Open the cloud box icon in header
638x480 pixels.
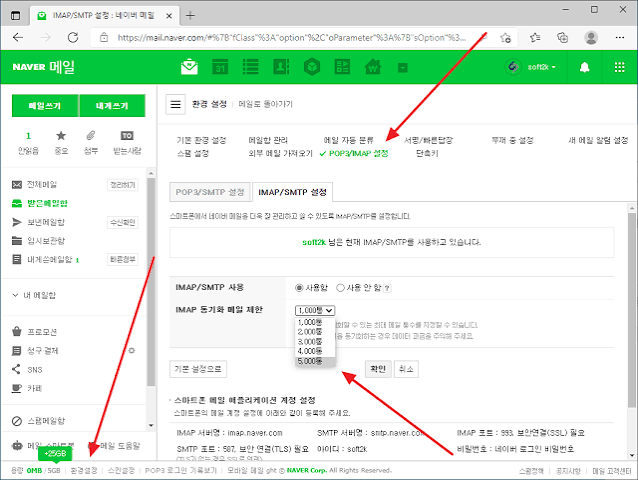312,67
